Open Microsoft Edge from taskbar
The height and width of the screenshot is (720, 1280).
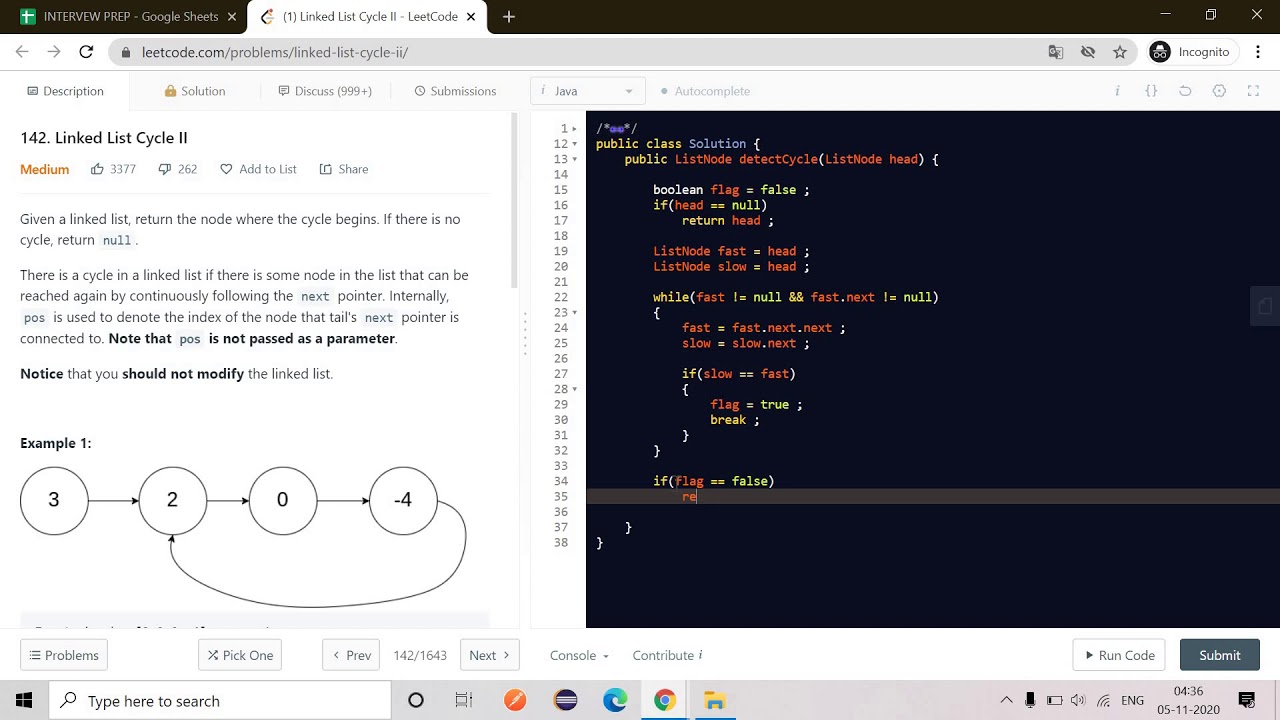coord(615,700)
